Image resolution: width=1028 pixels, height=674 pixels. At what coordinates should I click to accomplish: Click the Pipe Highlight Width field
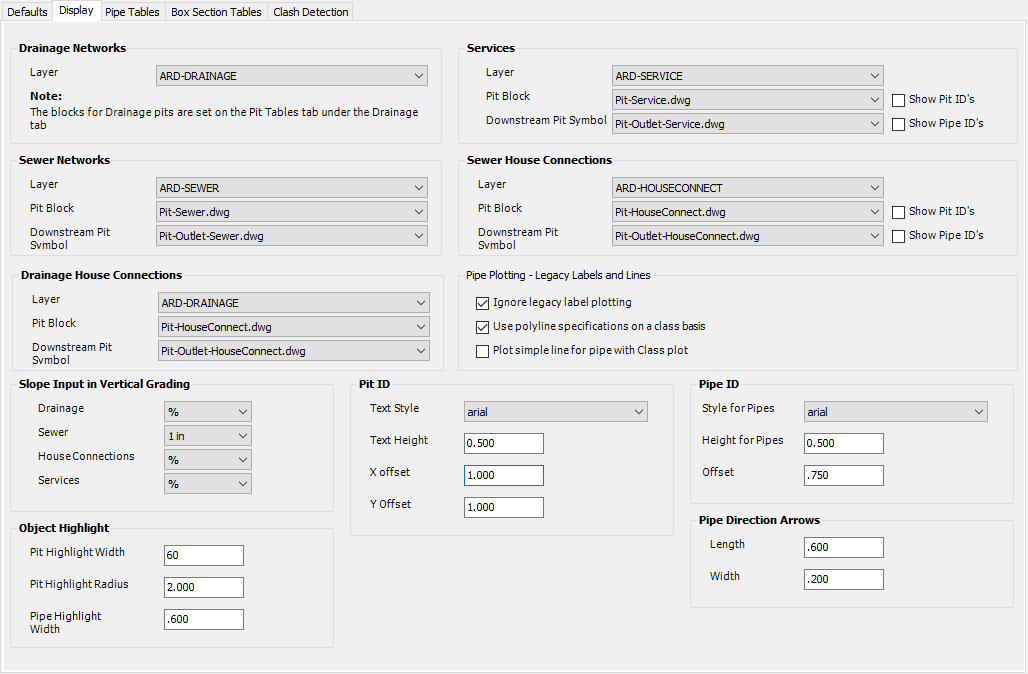coord(204,620)
